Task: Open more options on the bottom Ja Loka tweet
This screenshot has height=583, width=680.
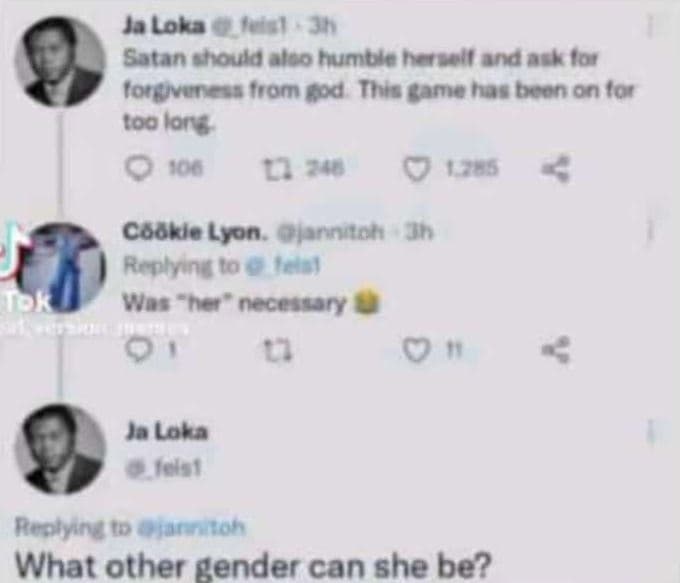Action: (652, 431)
